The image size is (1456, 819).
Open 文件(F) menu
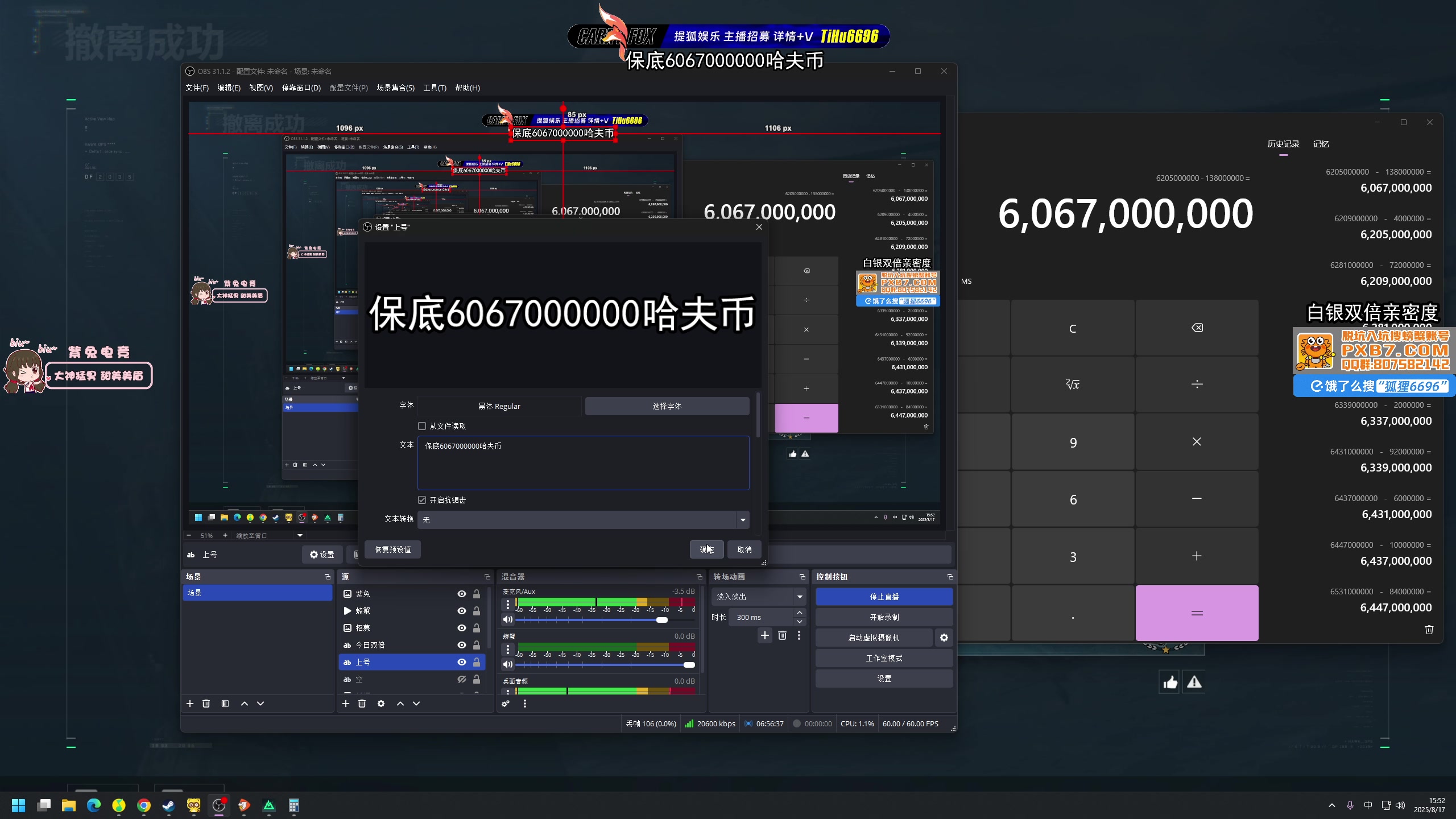[x=197, y=88]
